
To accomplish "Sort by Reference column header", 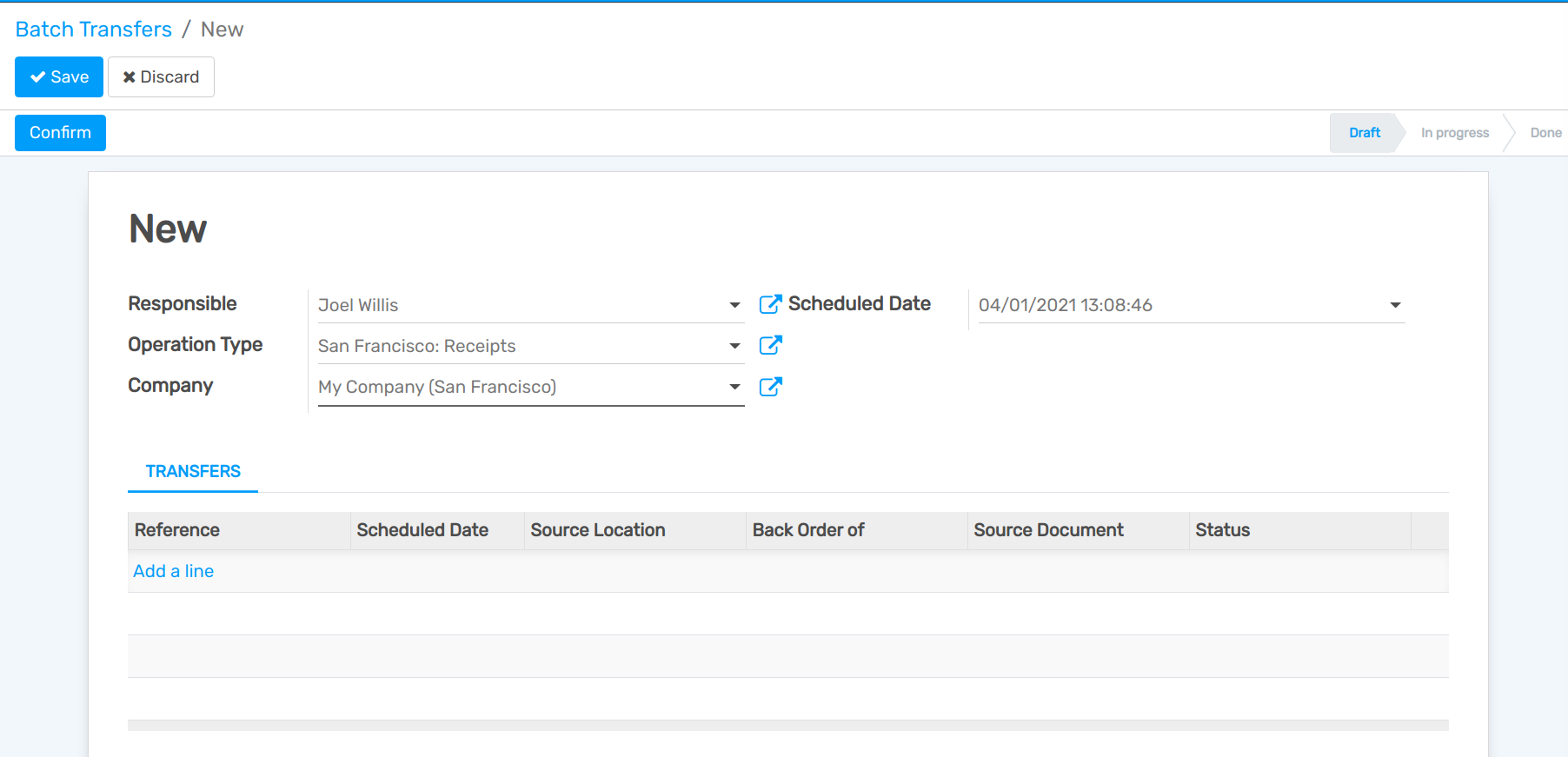I will [239, 530].
